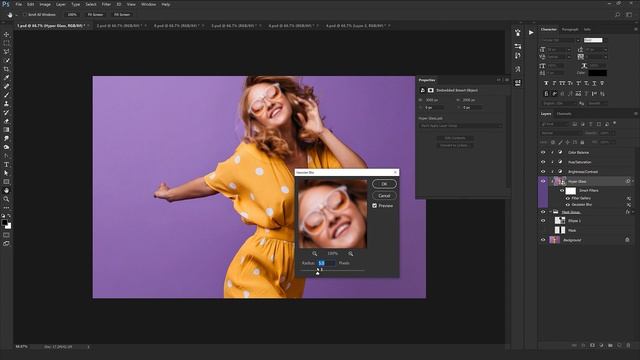Click the Fill Screen button

click(x=122, y=15)
